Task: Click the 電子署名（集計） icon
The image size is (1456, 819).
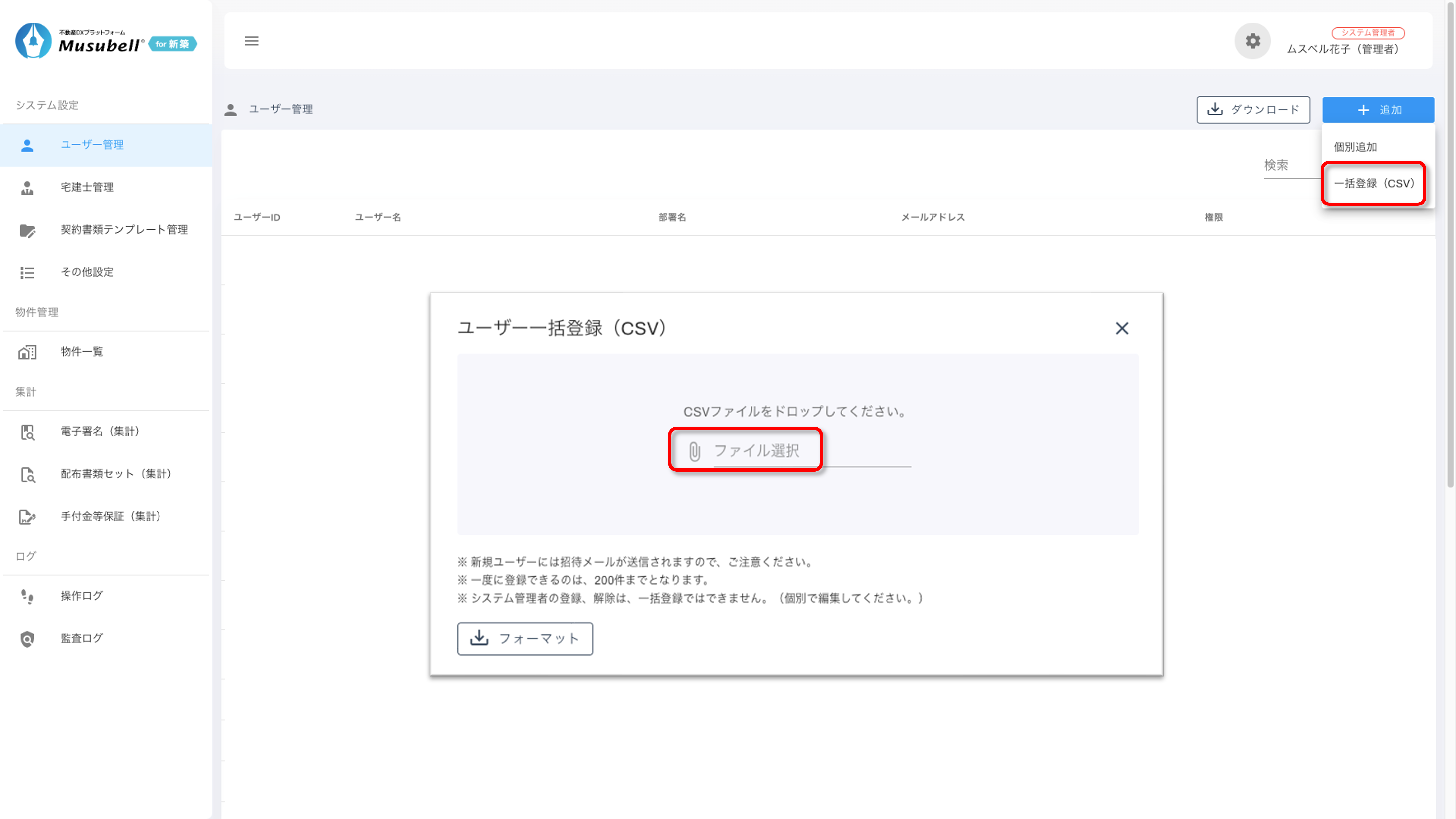Action: 27,432
